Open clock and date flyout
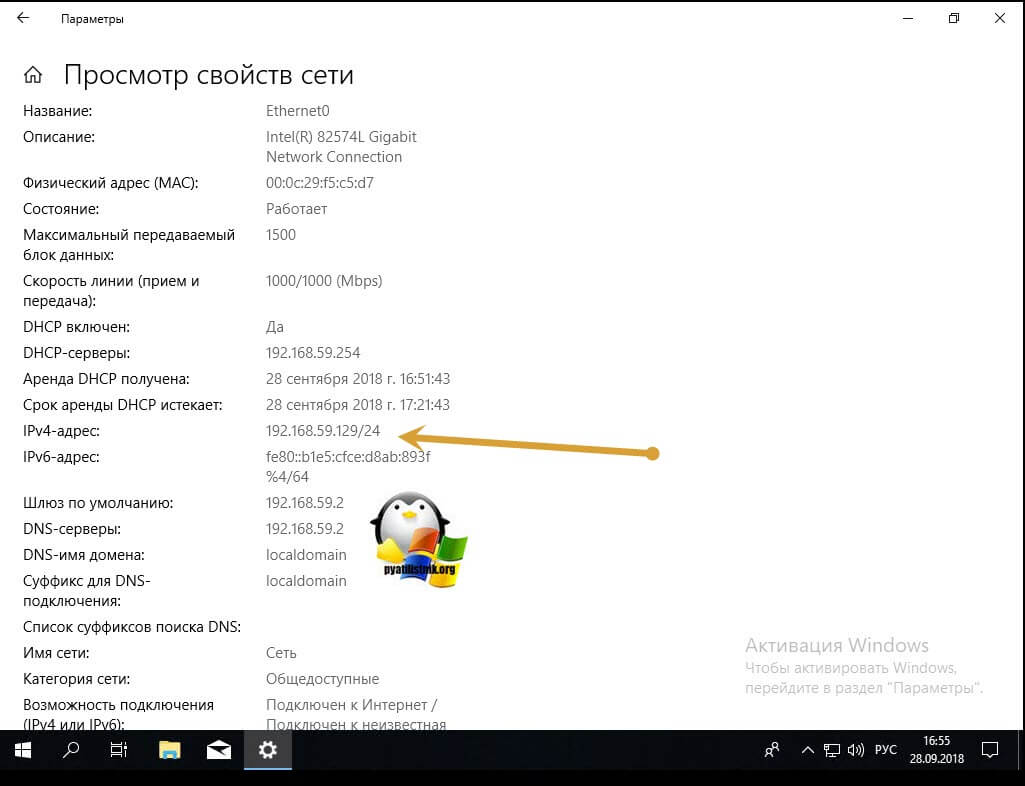This screenshot has width=1025, height=786. tap(937, 750)
